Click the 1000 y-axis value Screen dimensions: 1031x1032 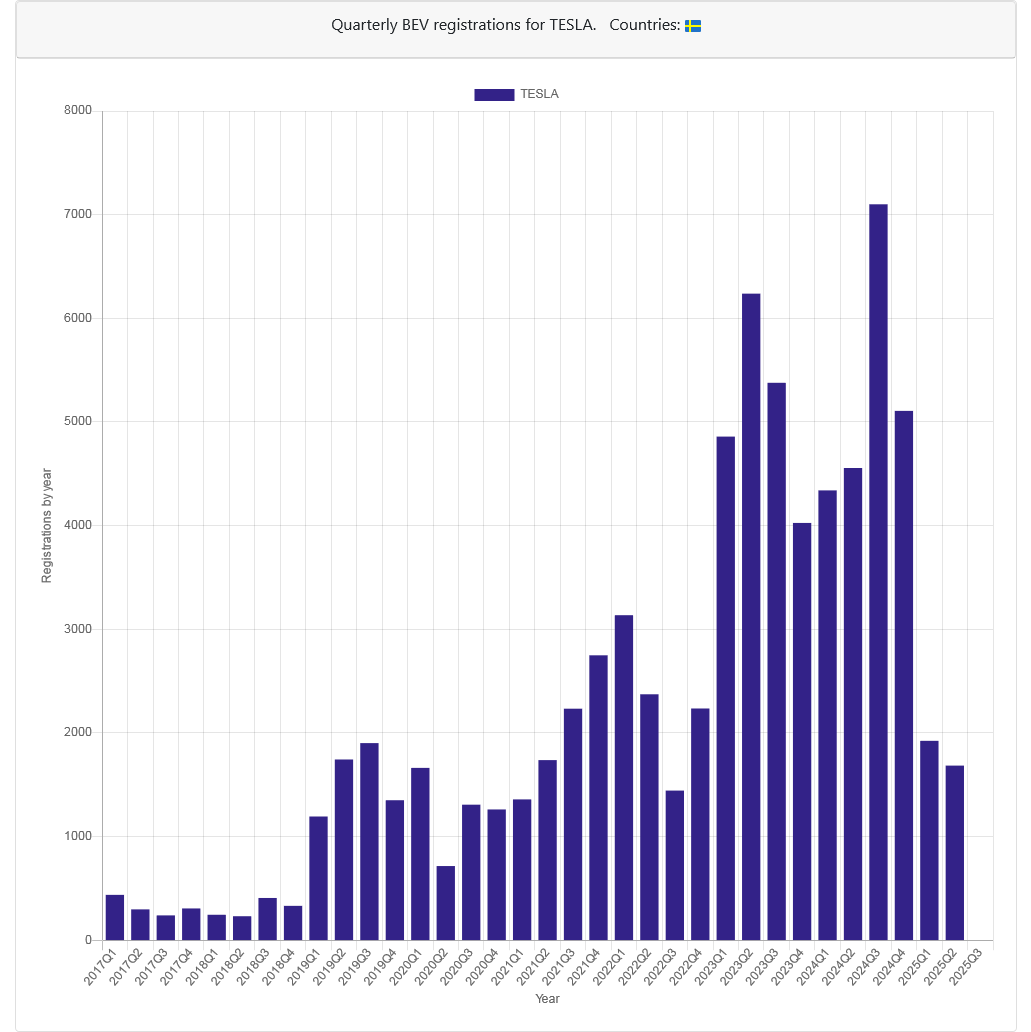point(78,836)
